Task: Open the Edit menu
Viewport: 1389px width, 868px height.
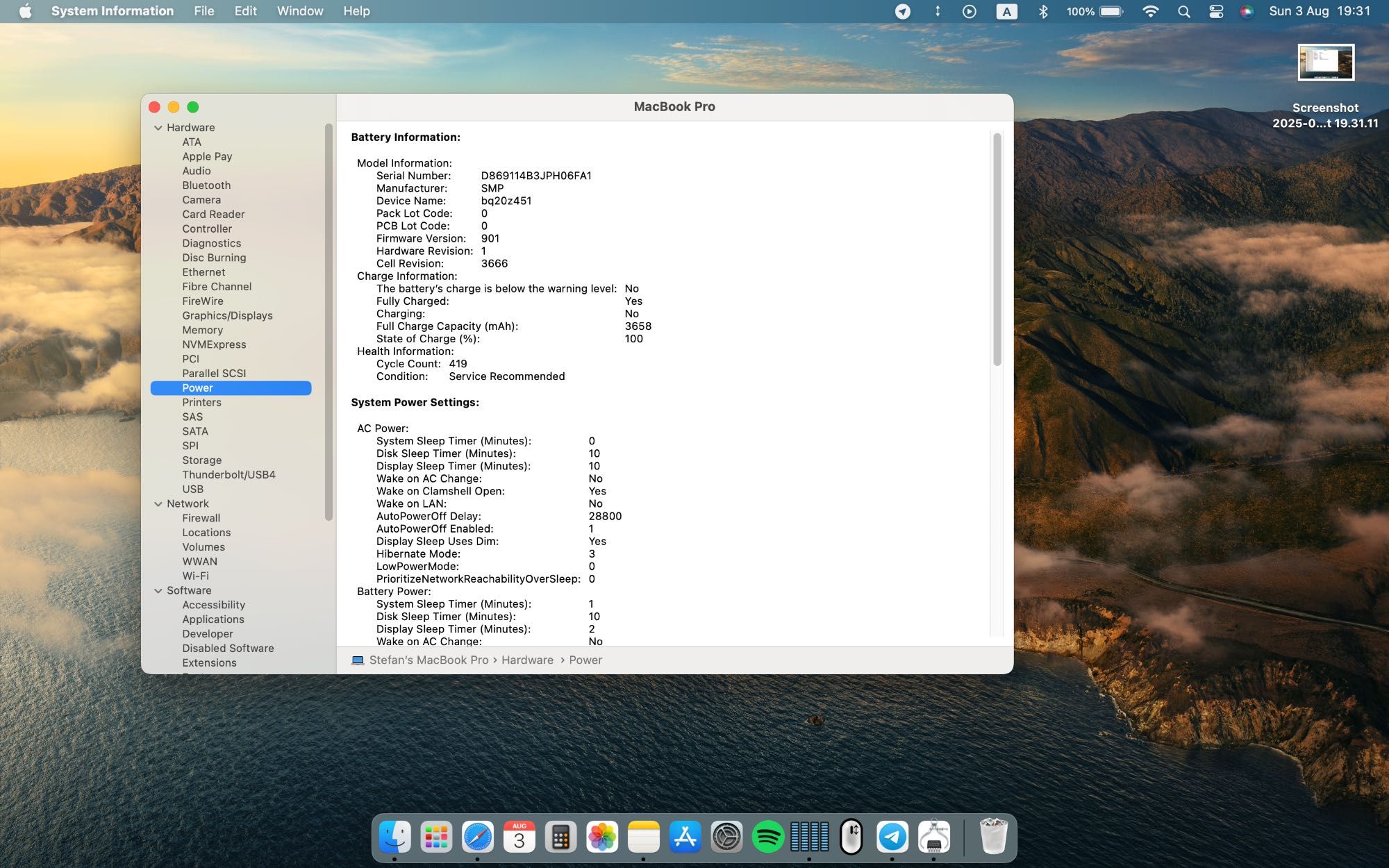Action: [x=245, y=11]
